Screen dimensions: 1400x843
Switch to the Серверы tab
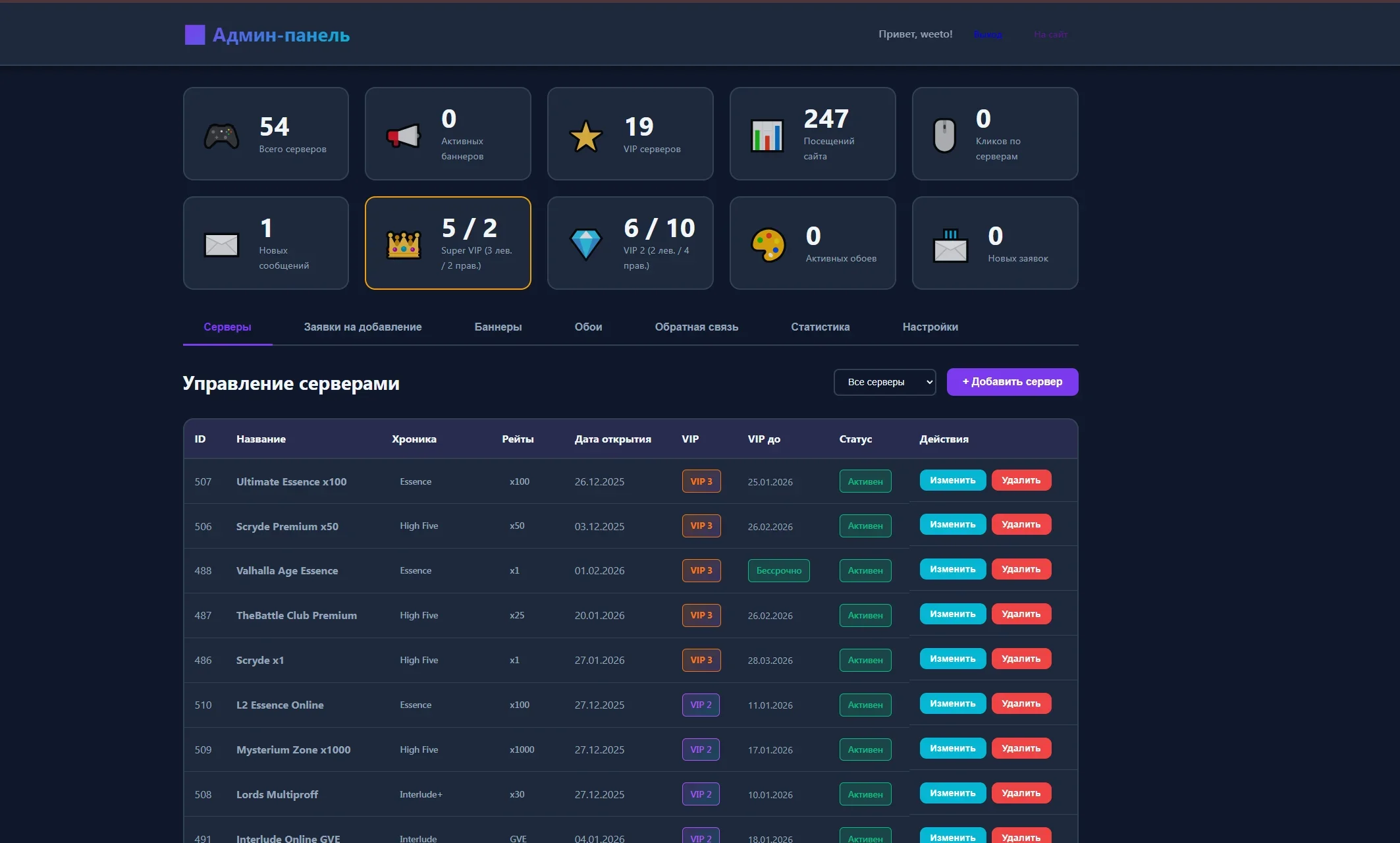point(227,327)
